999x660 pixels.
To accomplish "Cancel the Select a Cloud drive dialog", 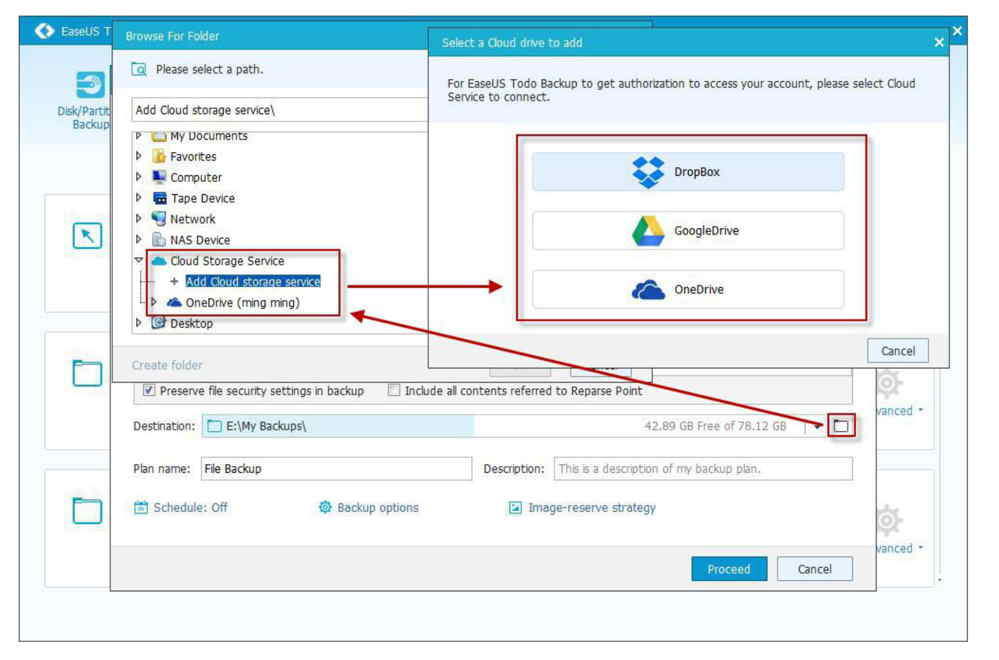I will 898,351.
